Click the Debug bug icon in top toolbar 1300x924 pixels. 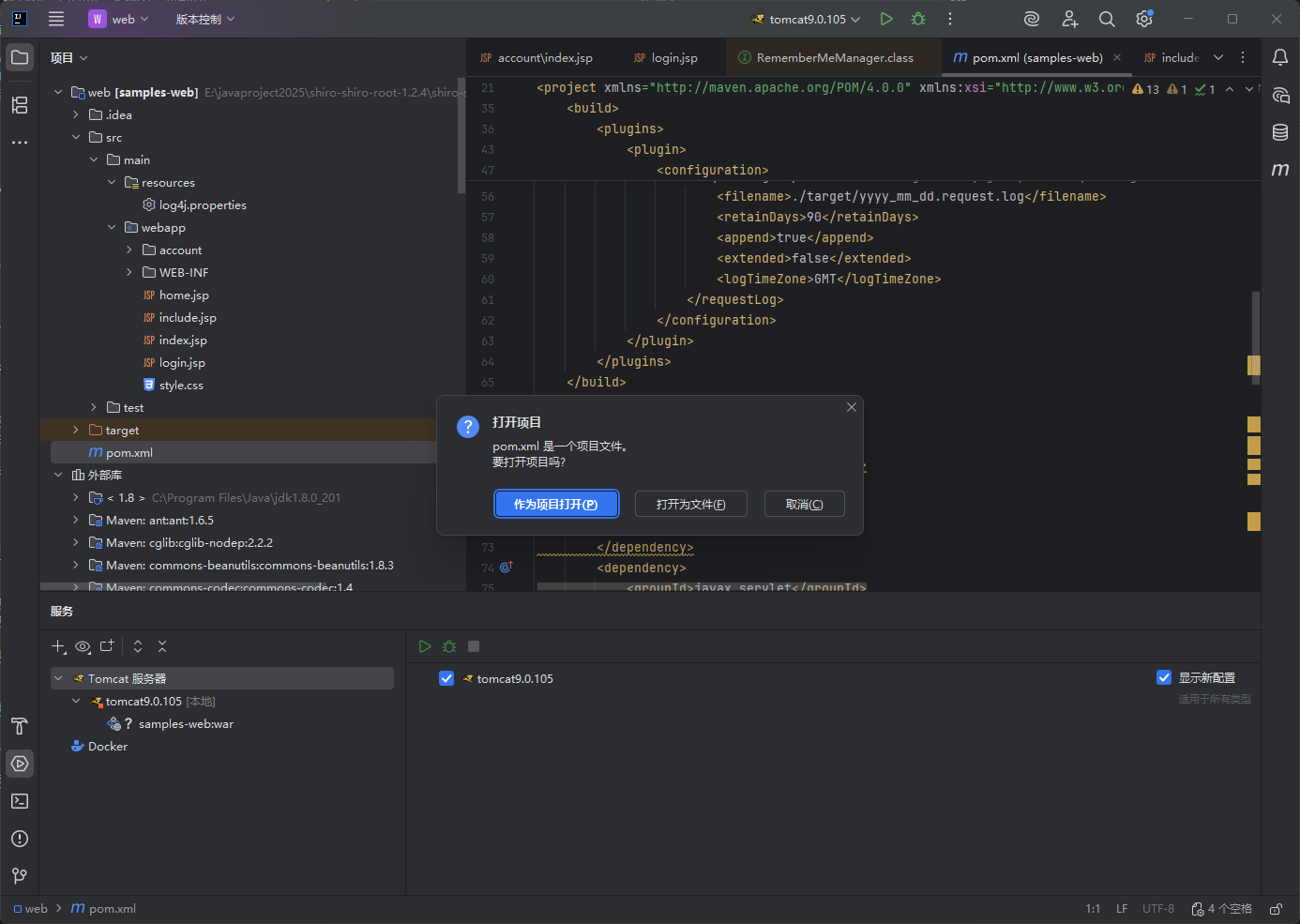(x=918, y=19)
